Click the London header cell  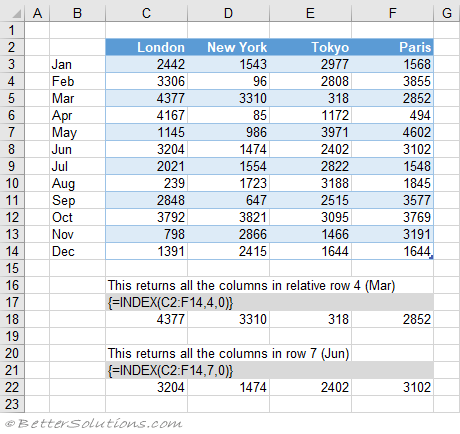click(x=146, y=47)
